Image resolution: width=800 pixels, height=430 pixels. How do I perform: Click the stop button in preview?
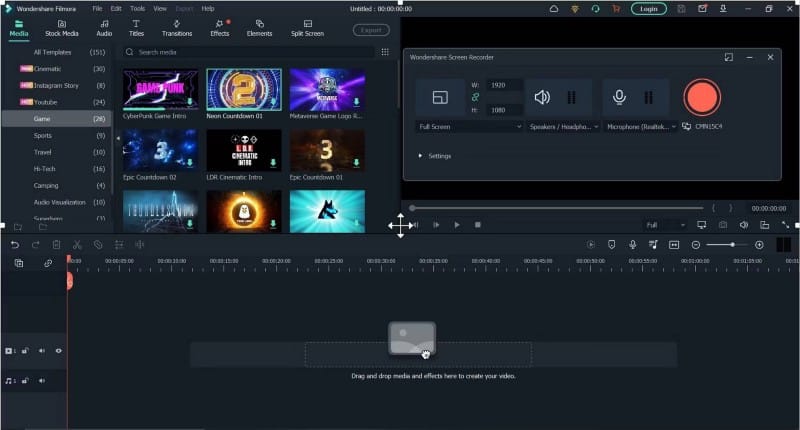[x=478, y=225]
